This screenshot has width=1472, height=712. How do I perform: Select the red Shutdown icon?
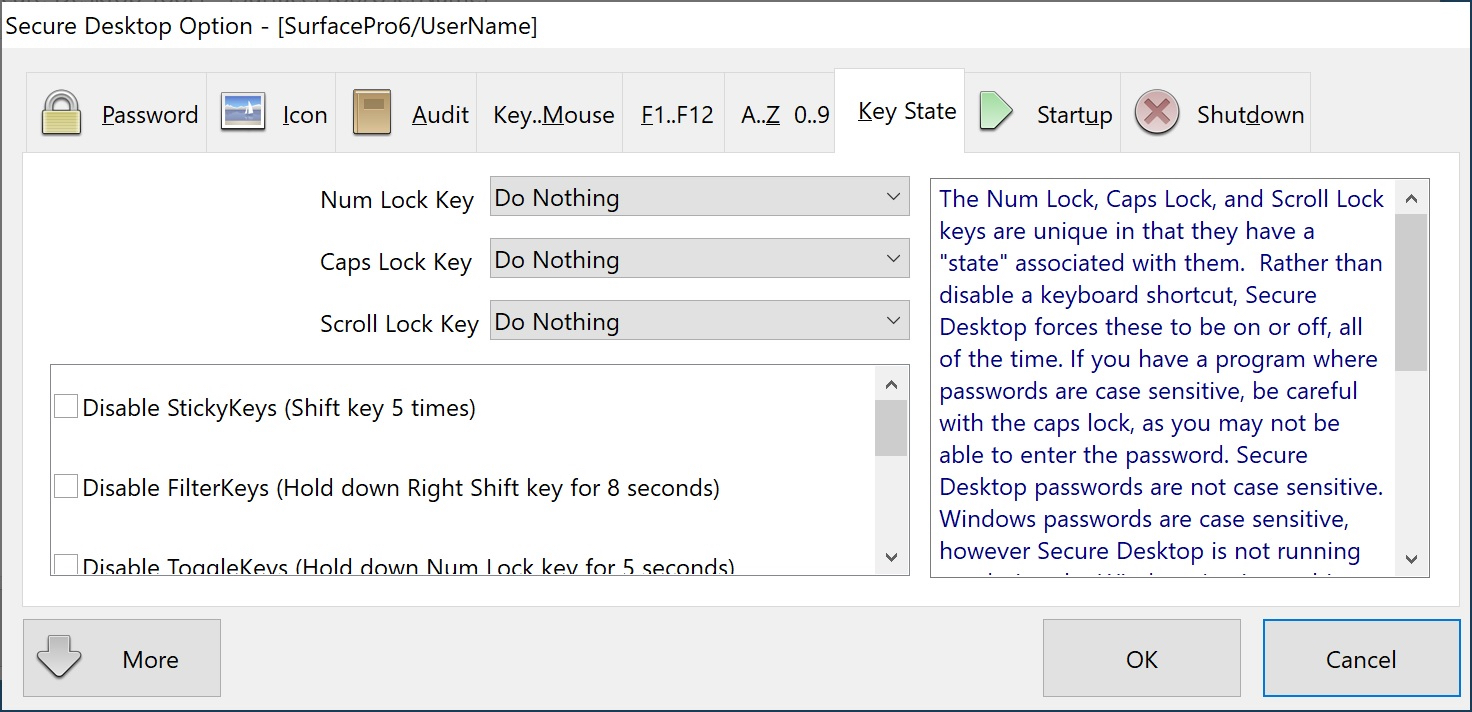(1157, 112)
